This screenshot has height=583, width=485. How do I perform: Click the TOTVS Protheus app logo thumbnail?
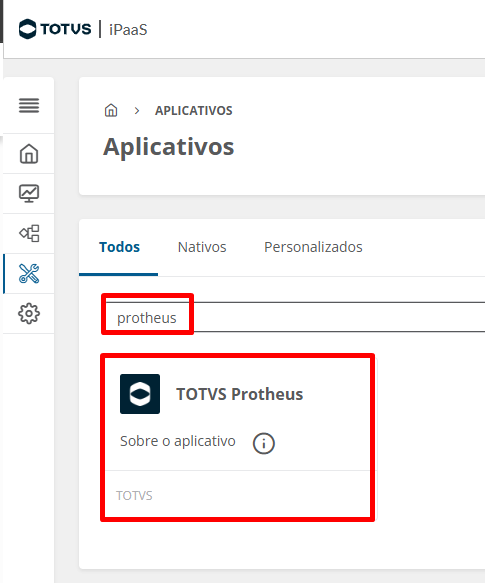click(140, 394)
